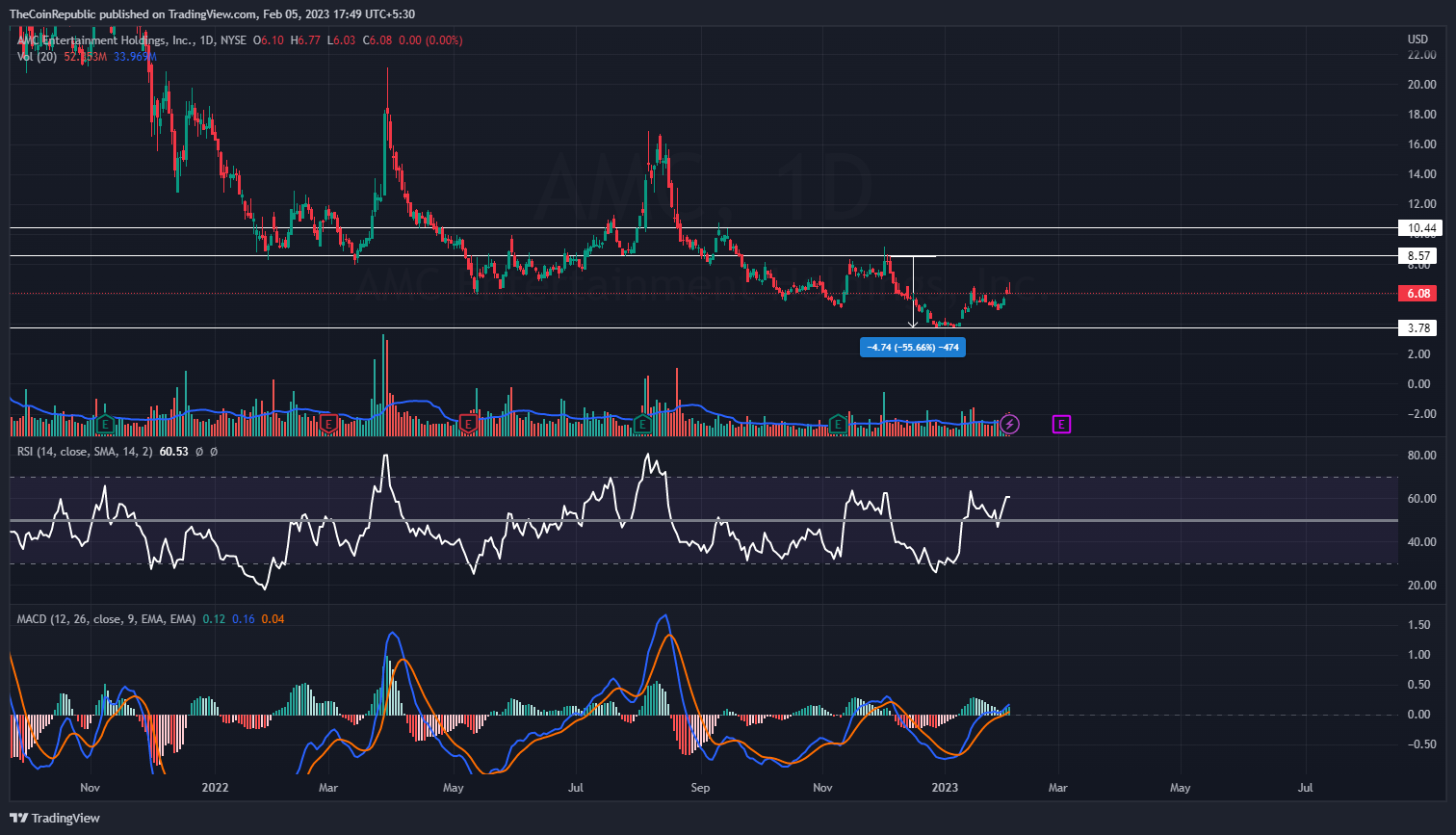Open the NYSE exchange label in the legend
Screen dimensions: 1456x835
click(x=234, y=40)
